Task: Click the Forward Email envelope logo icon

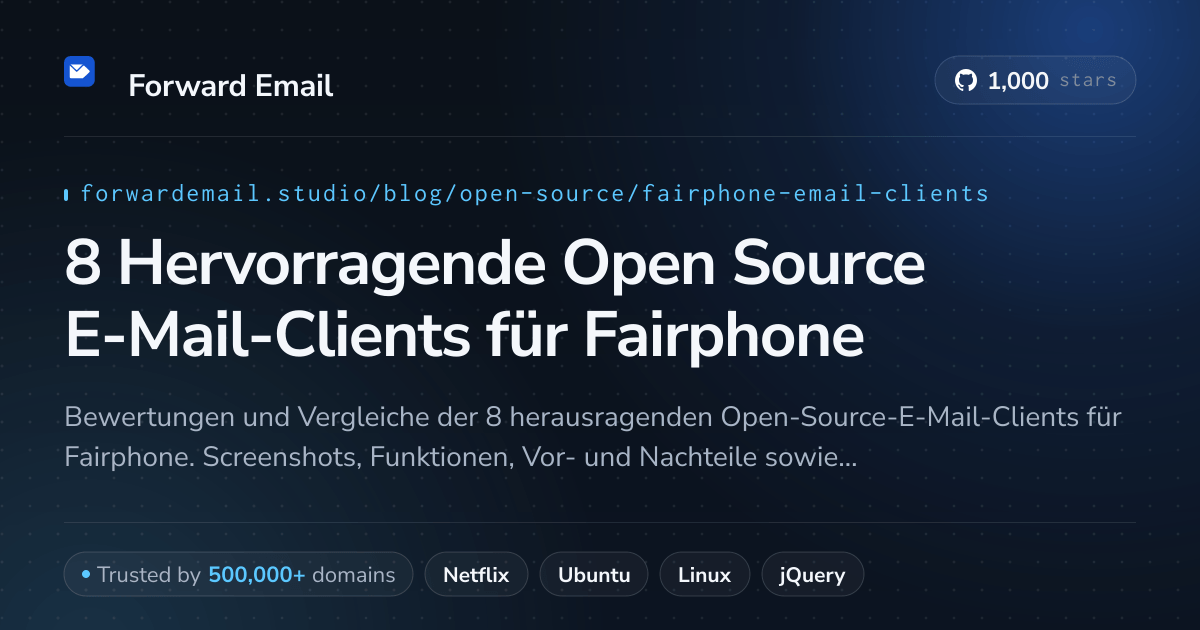Action: click(79, 72)
